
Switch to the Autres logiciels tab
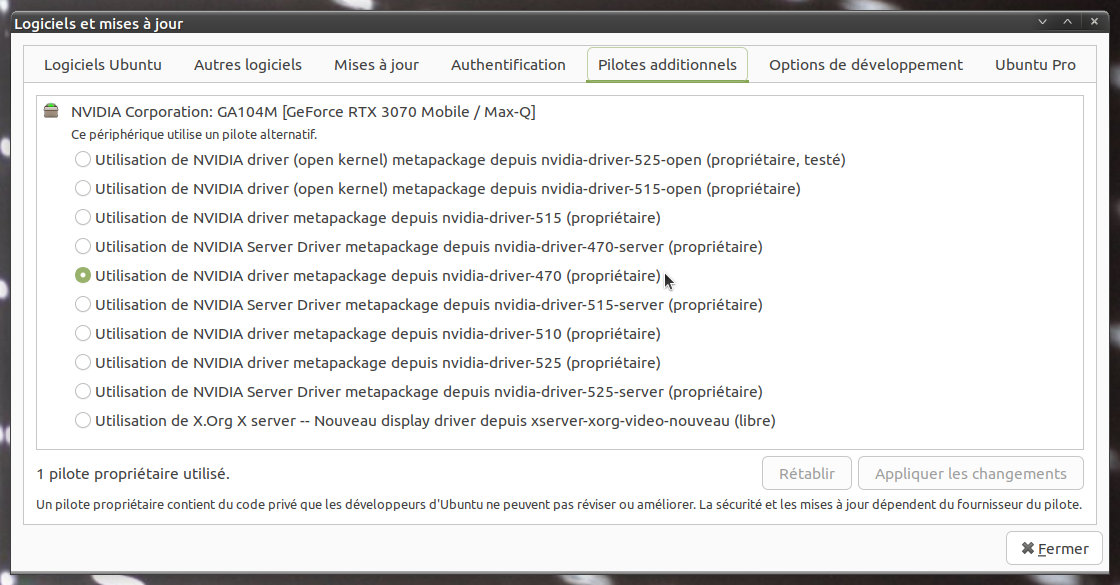coord(248,65)
